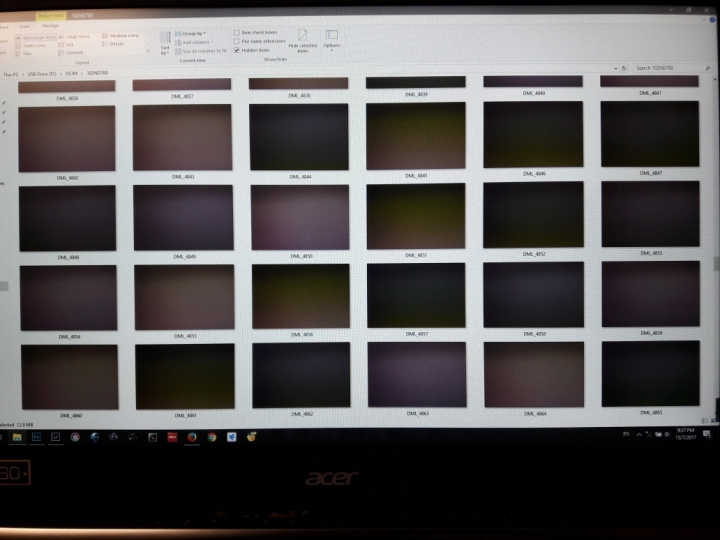720x540 pixels.
Task: Go to USB Drive (D:) in breadcrumb
Action: pos(42,74)
